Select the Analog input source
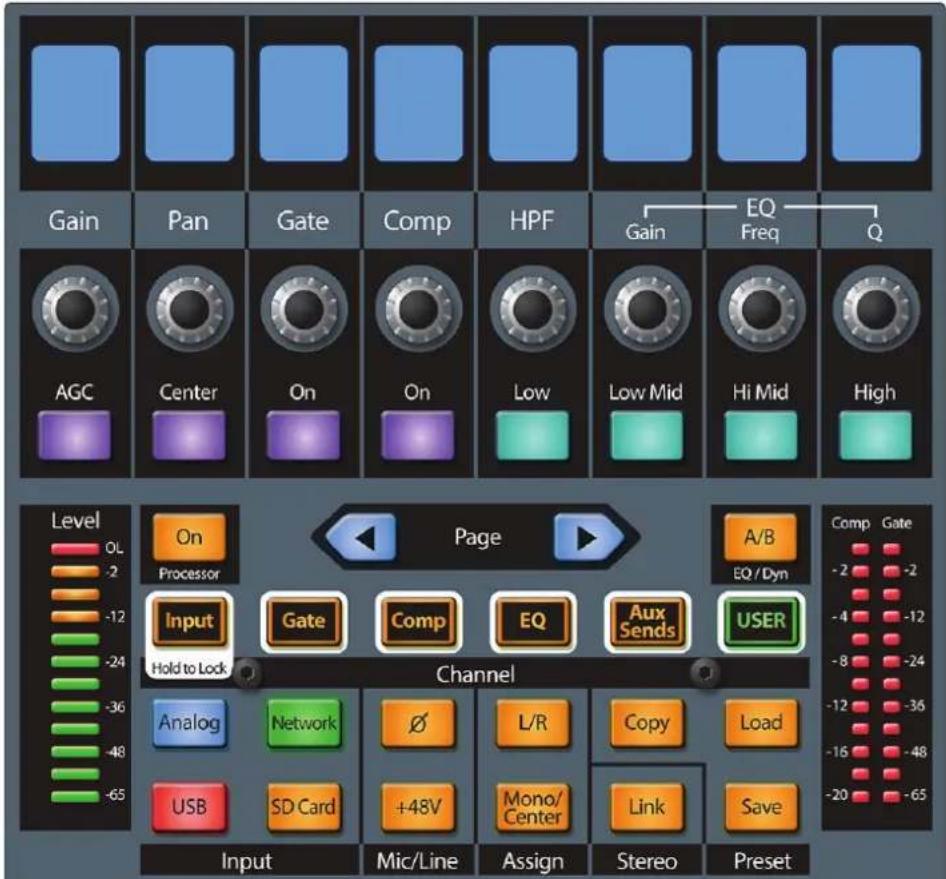Screen dimensions: 946x879 [189, 723]
